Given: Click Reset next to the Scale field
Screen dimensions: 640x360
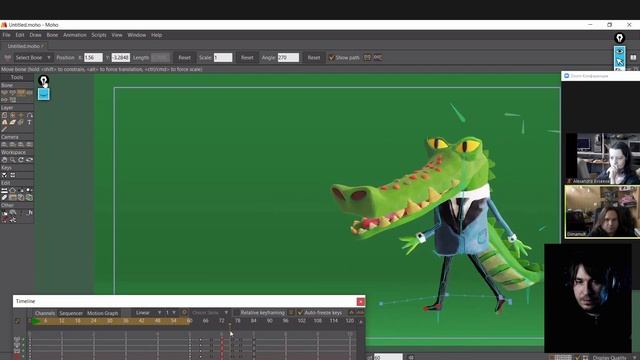Looking at the screenshot, I should 247,58.
